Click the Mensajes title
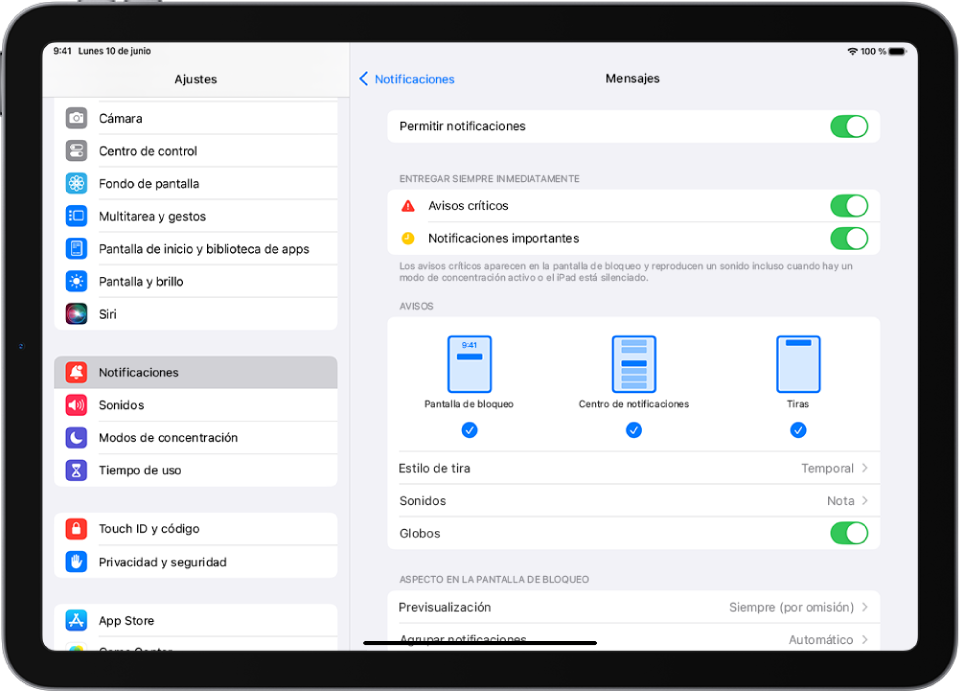 [632, 78]
